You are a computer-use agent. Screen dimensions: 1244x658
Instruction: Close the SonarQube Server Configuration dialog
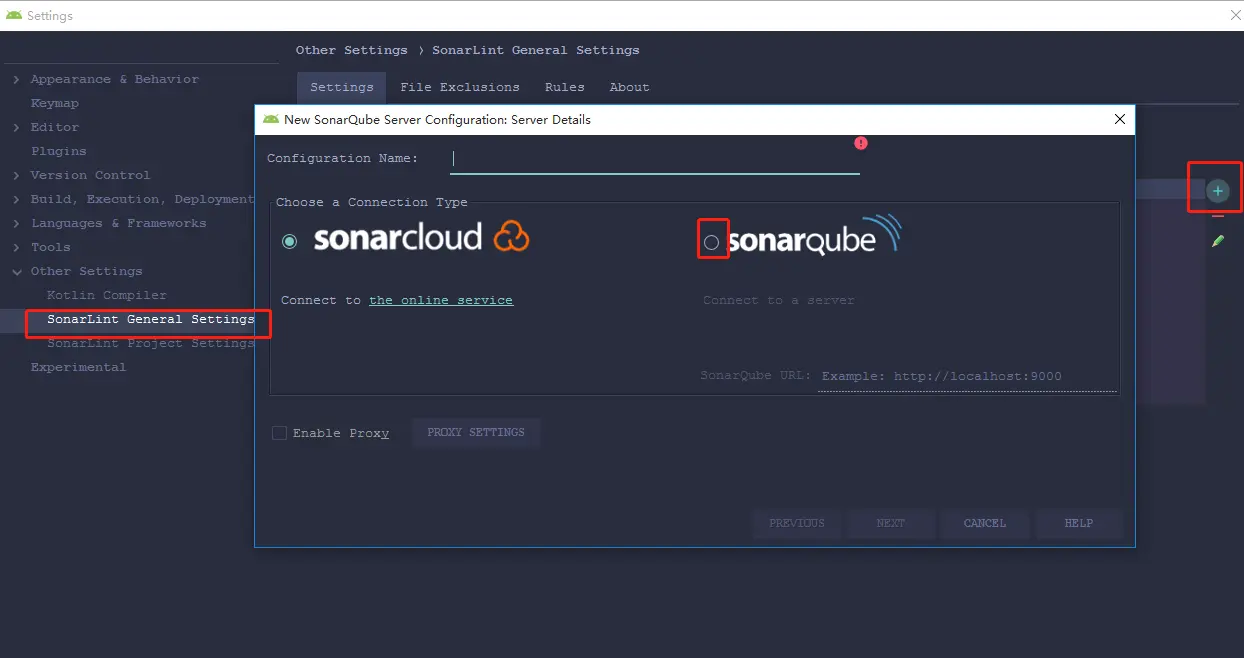pyautogui.click(x=1120, y=119)
